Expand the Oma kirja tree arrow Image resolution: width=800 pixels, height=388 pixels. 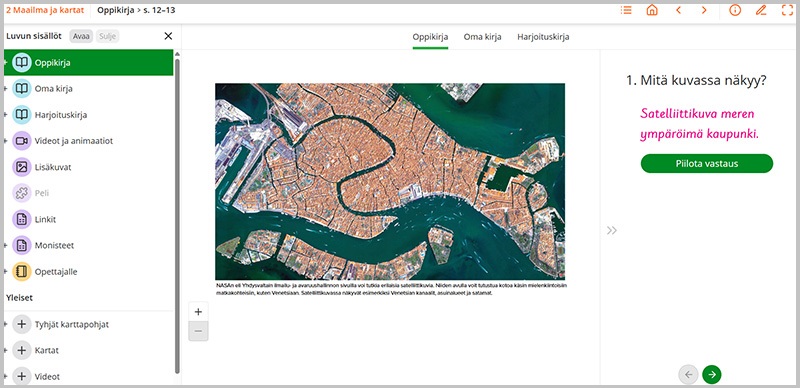6,89
